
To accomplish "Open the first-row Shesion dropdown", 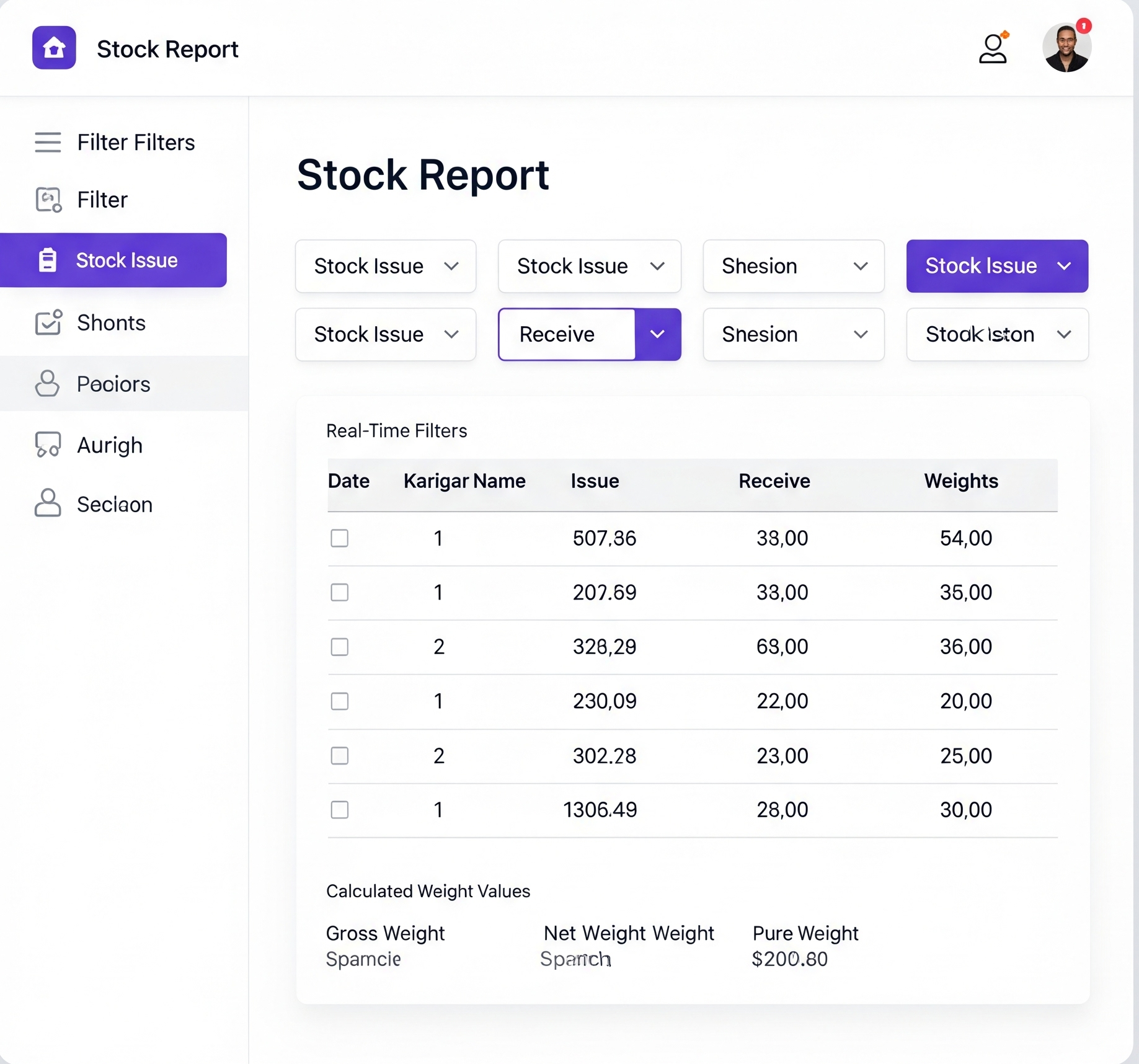I will click(794, 266).
